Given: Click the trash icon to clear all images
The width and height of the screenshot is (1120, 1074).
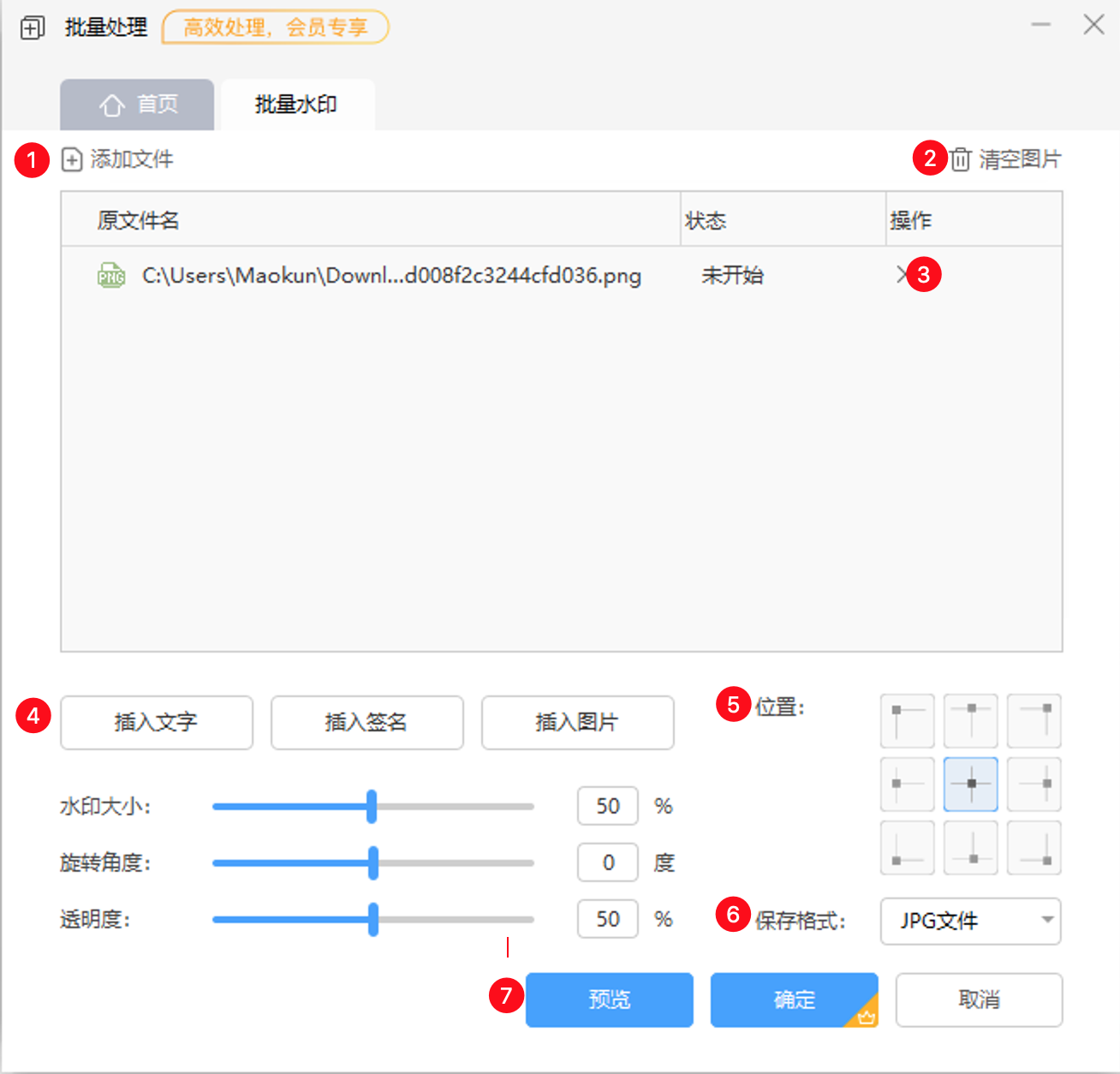Looking at the screenshot, I should [960, 159].
